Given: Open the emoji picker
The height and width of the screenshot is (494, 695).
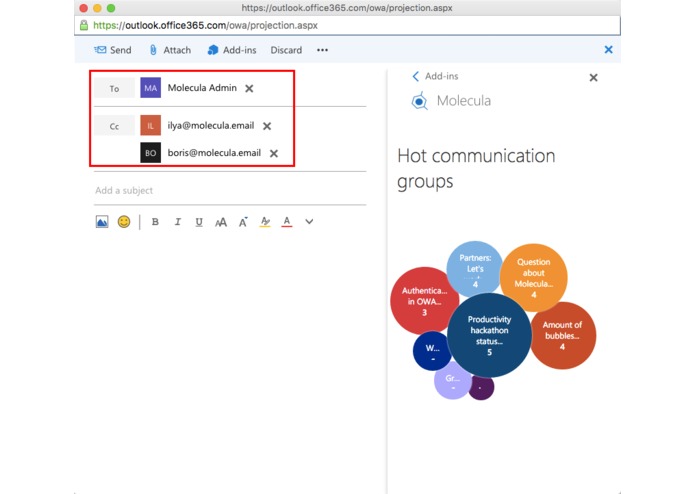Looking at the screenshot, I should coord(124,222).
